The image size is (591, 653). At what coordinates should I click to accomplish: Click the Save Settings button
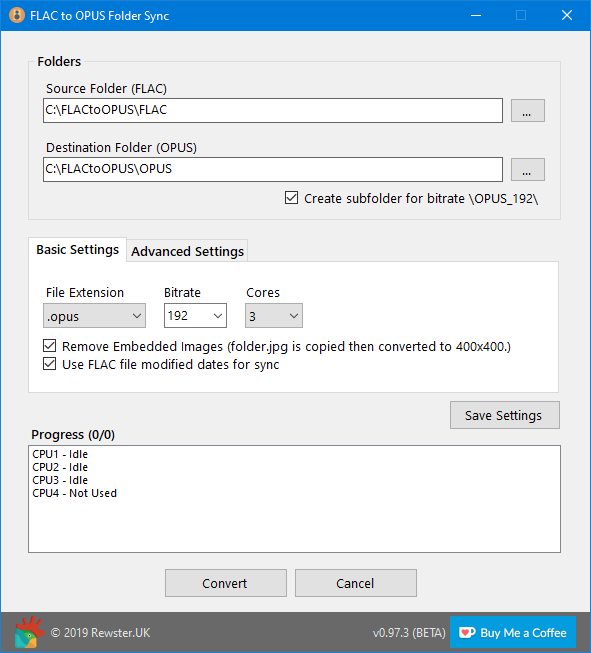[505, 415]
